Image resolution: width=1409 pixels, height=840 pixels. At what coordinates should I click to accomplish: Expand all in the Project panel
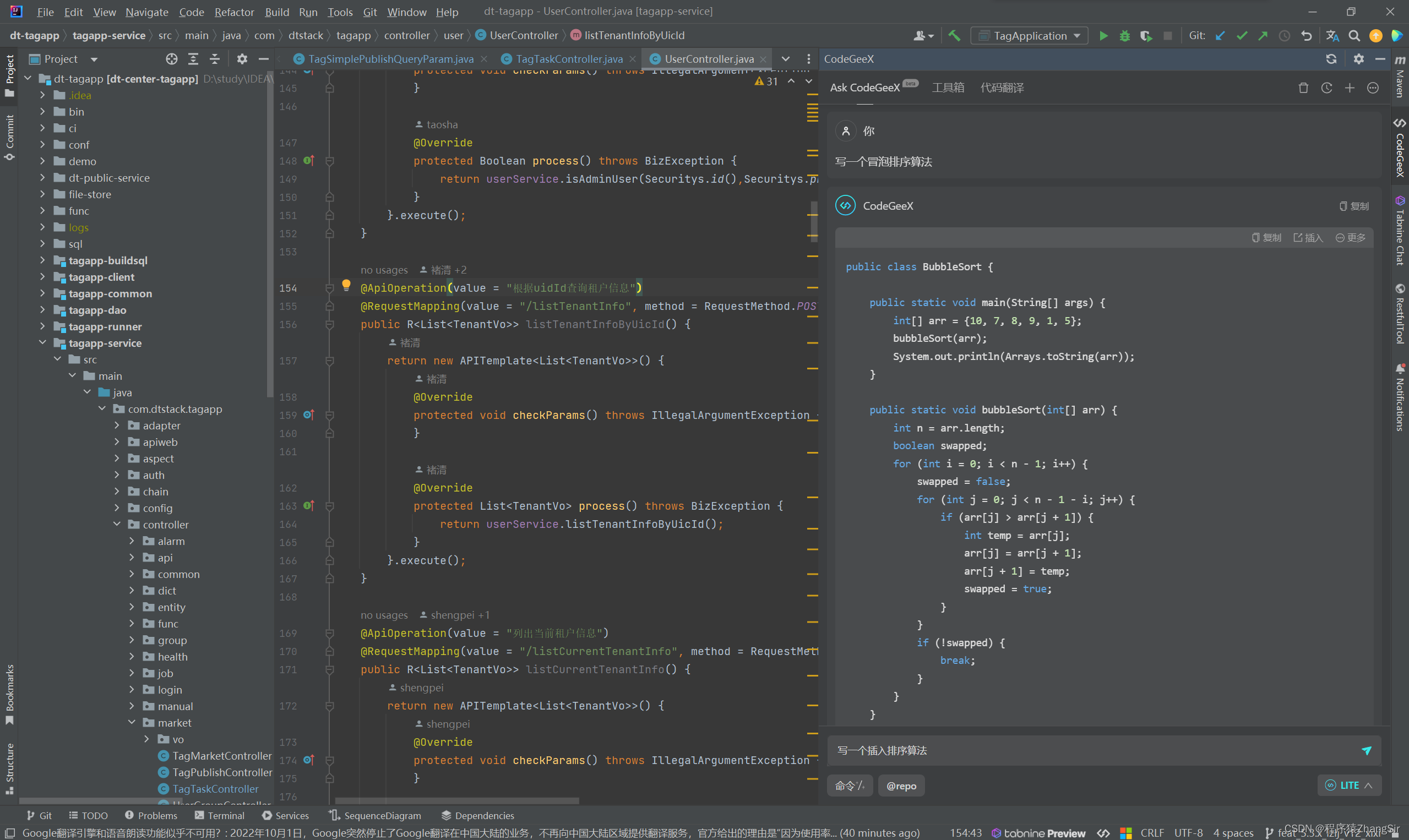[193, 59]
